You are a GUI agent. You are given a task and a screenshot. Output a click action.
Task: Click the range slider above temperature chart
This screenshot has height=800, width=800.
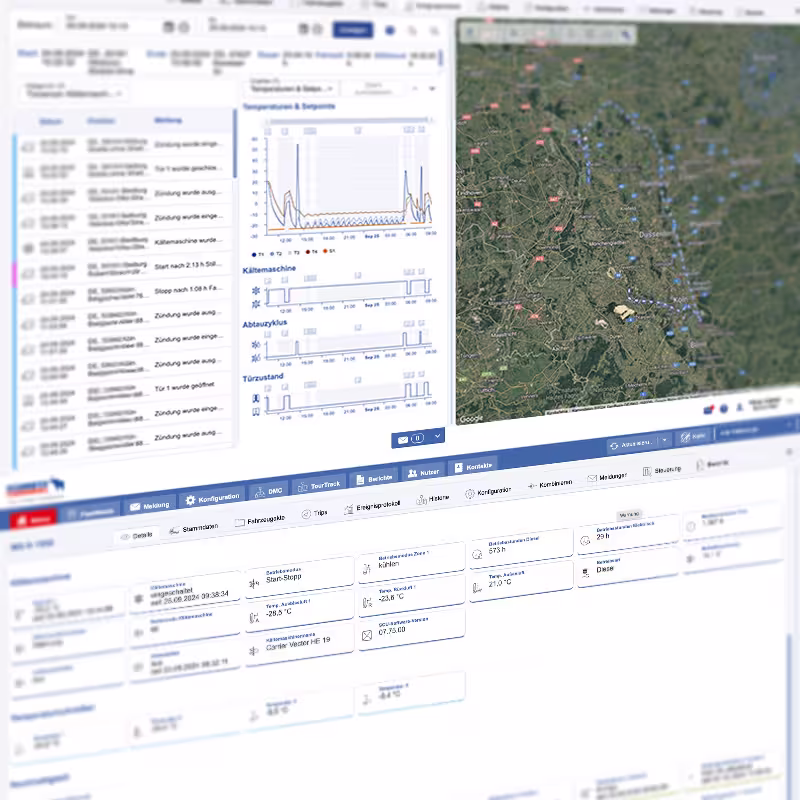(x=349, y=120)
